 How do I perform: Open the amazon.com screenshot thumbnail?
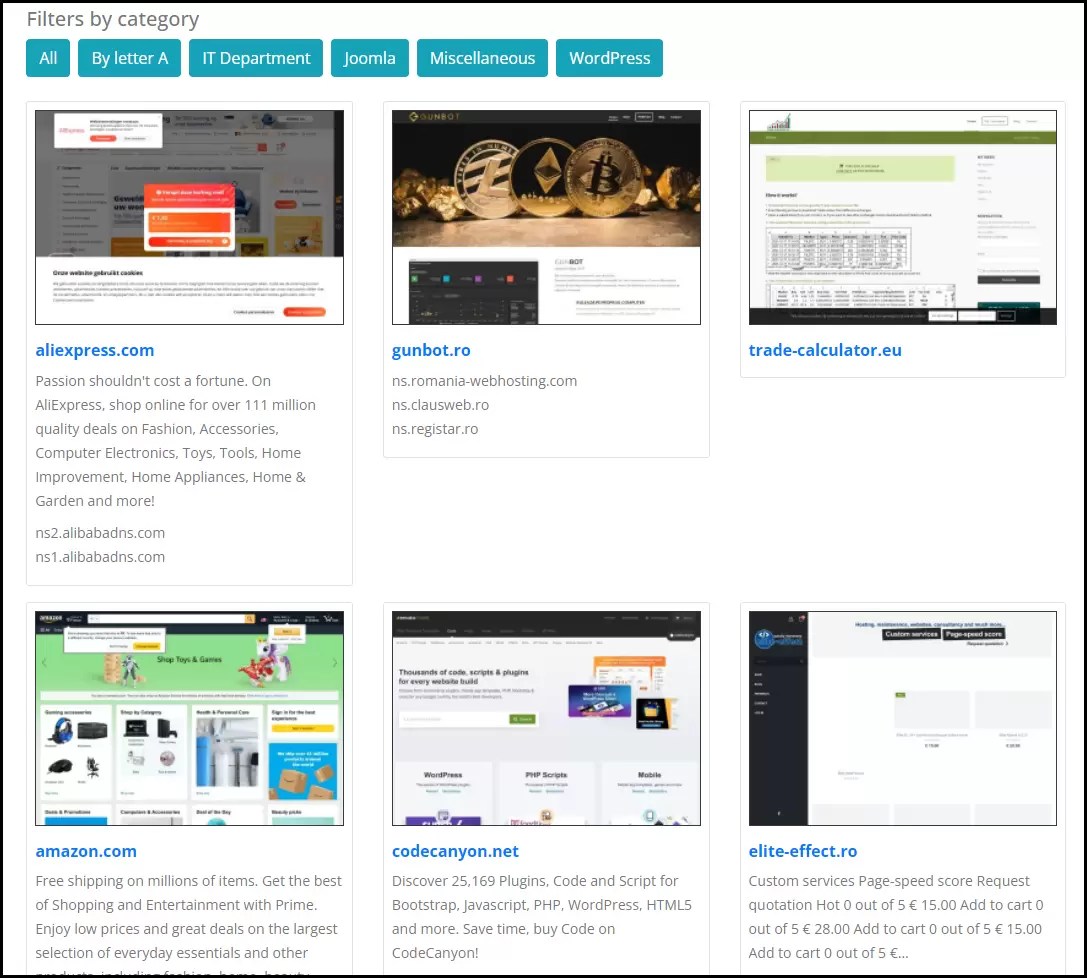point(189,718)
